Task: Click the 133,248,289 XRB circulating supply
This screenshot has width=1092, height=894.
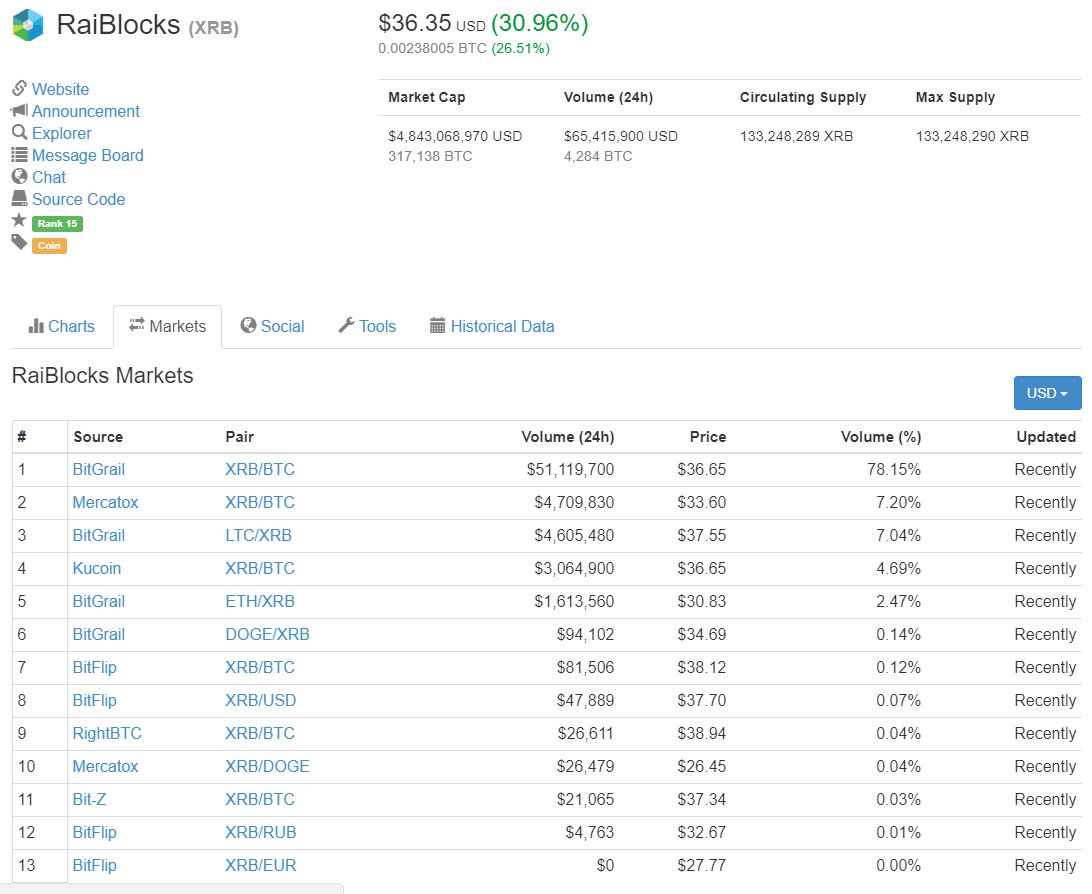Action: click(796, 136)
